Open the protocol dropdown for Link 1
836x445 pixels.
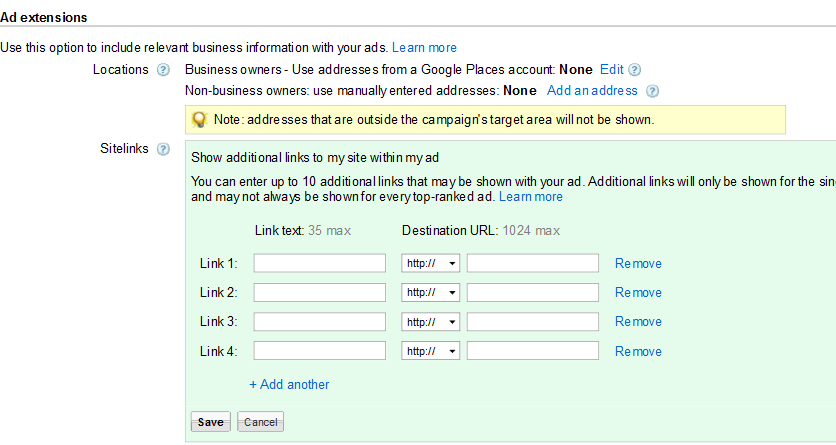(x=430, y=264)
